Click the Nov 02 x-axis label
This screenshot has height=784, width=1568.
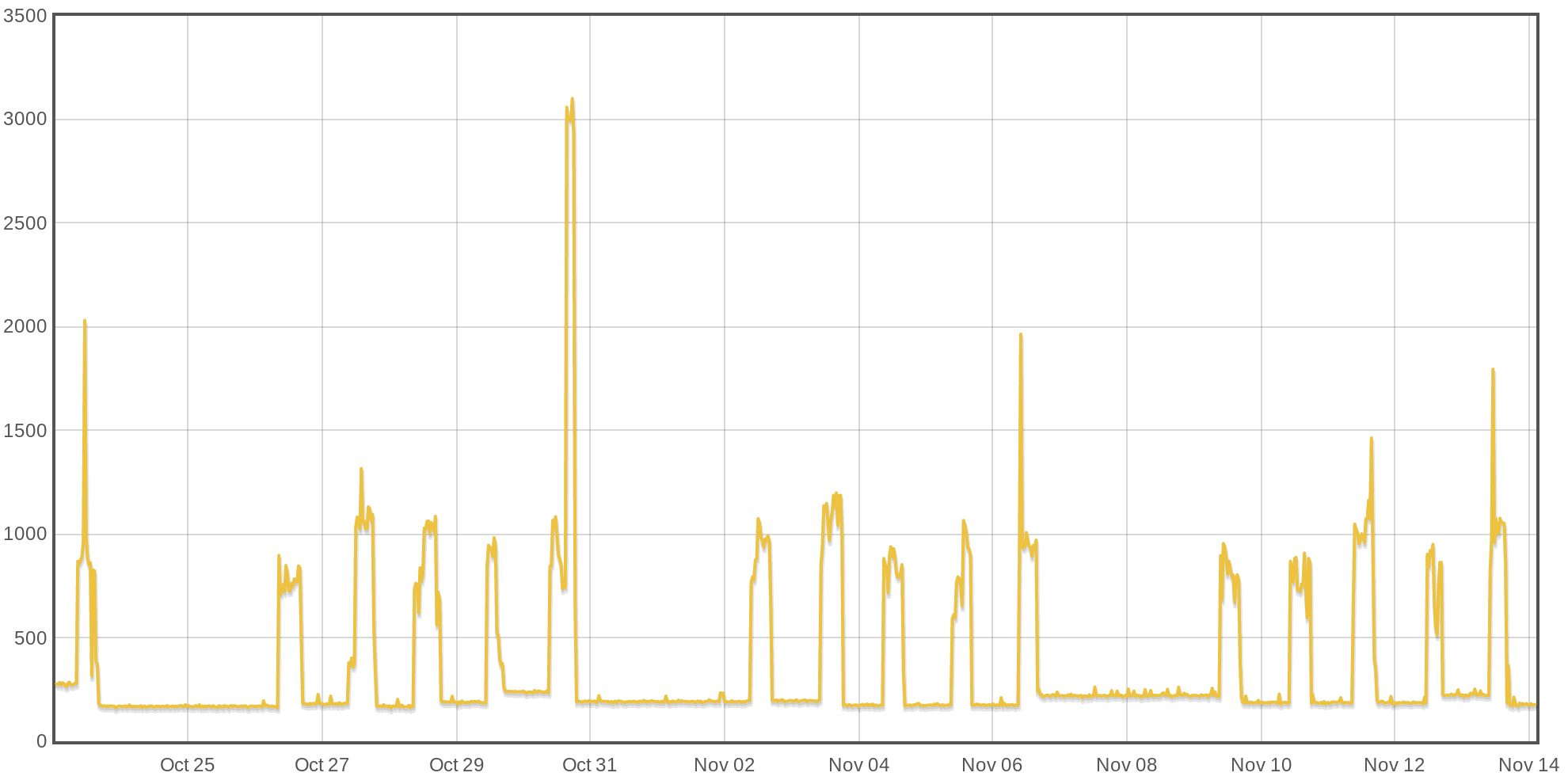click(x=723, y=767)
